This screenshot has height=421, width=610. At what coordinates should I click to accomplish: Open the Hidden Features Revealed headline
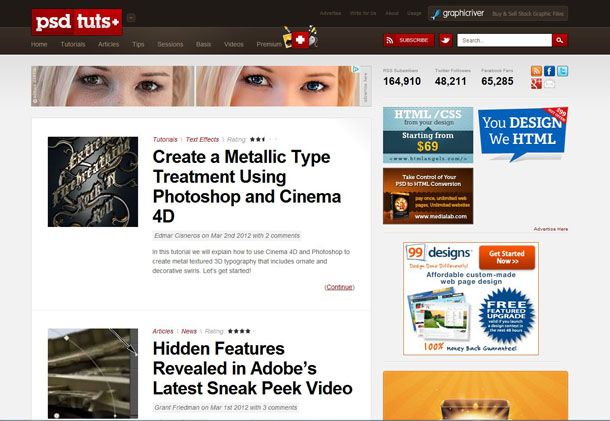click(x=253, y=368)
